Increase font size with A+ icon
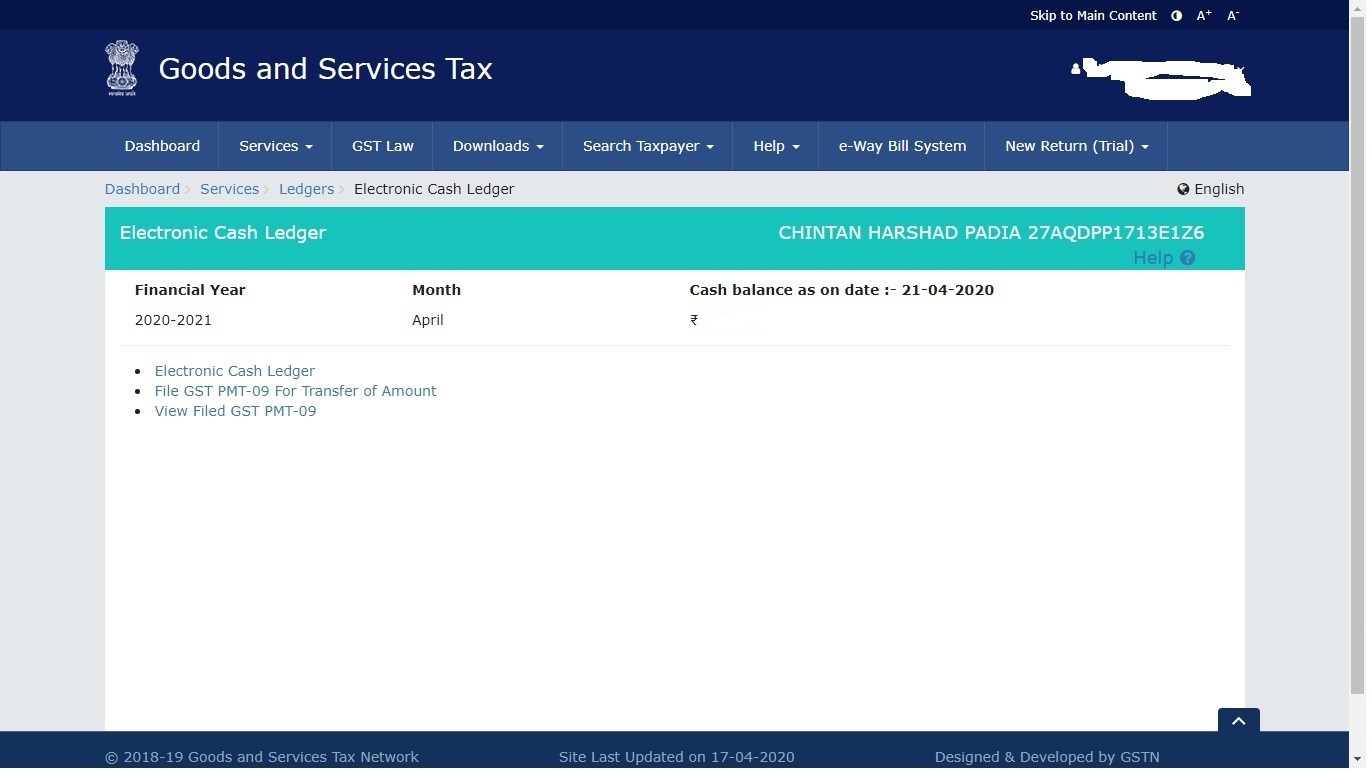Screen dimensions: 1372x772 pyautogui.click(x=1204, y=16)
